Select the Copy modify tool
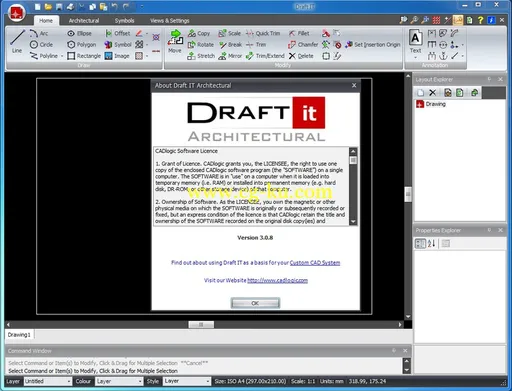 [x=199, y=33]
